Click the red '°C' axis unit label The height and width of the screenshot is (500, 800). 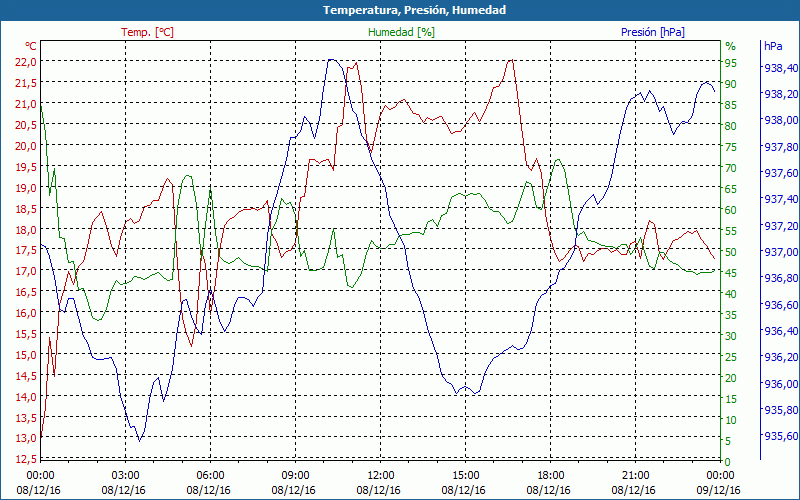point(31,46)
